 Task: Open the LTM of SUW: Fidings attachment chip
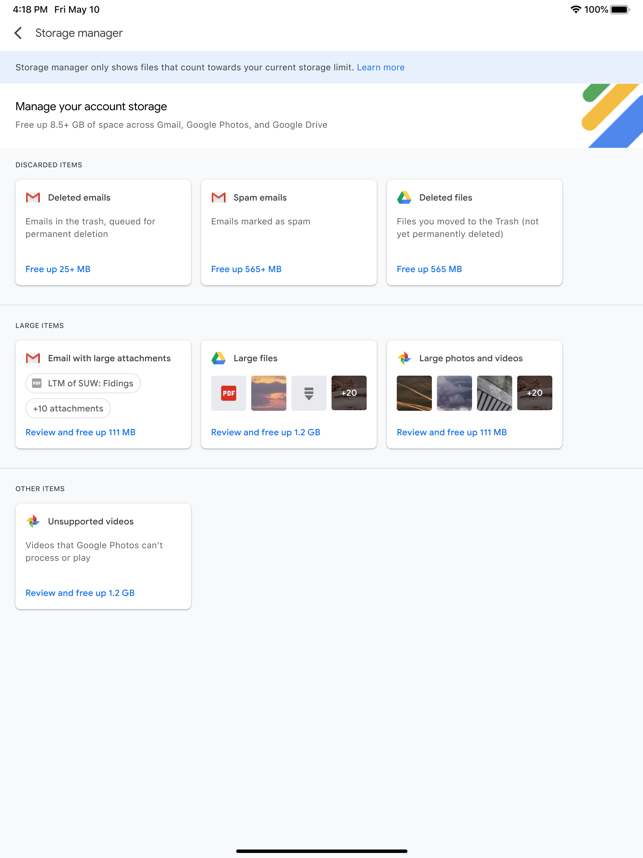[x=83, y=383]
